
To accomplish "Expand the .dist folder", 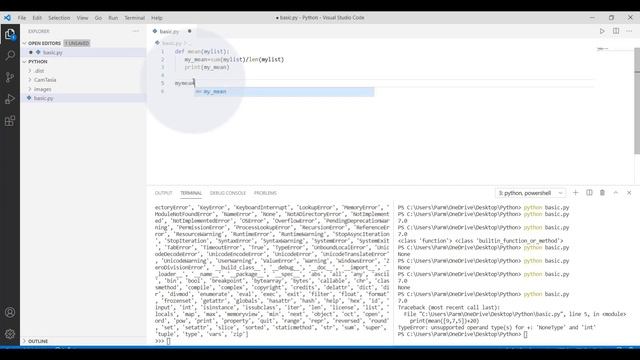I will 39,71.
